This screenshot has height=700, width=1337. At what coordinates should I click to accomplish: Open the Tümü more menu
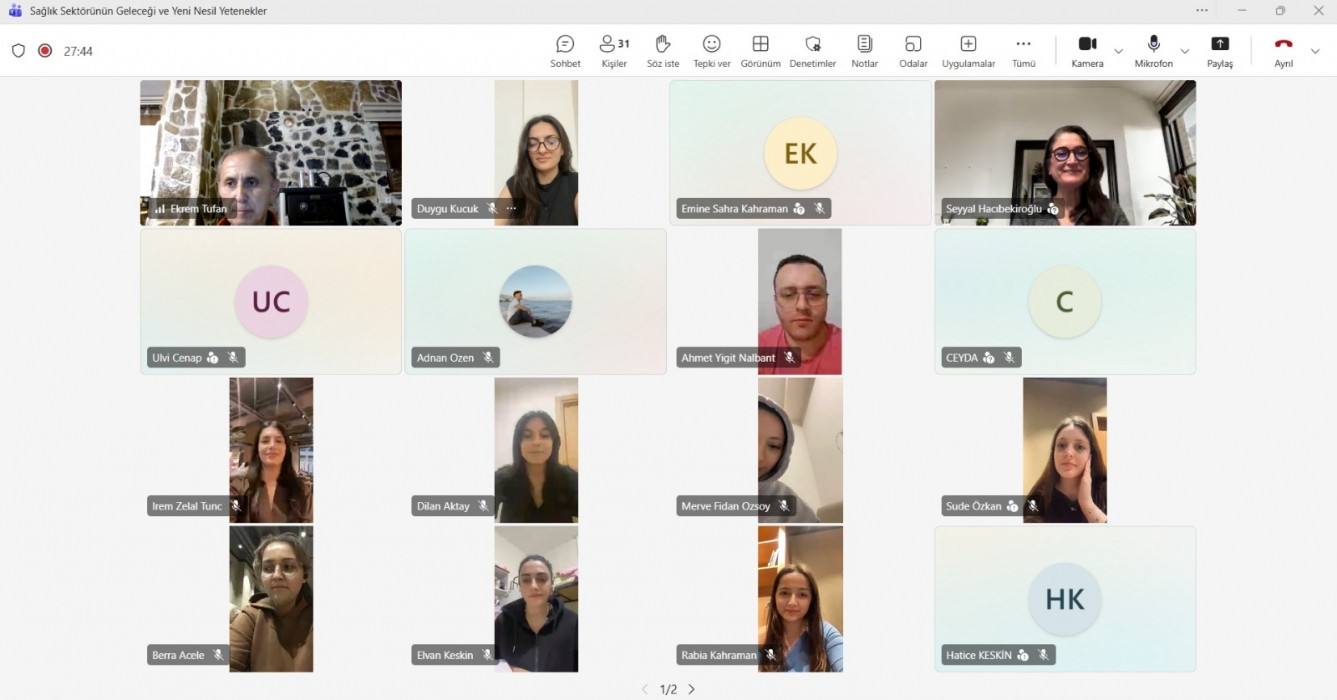pyautogui.click(x=1023, y=50)
